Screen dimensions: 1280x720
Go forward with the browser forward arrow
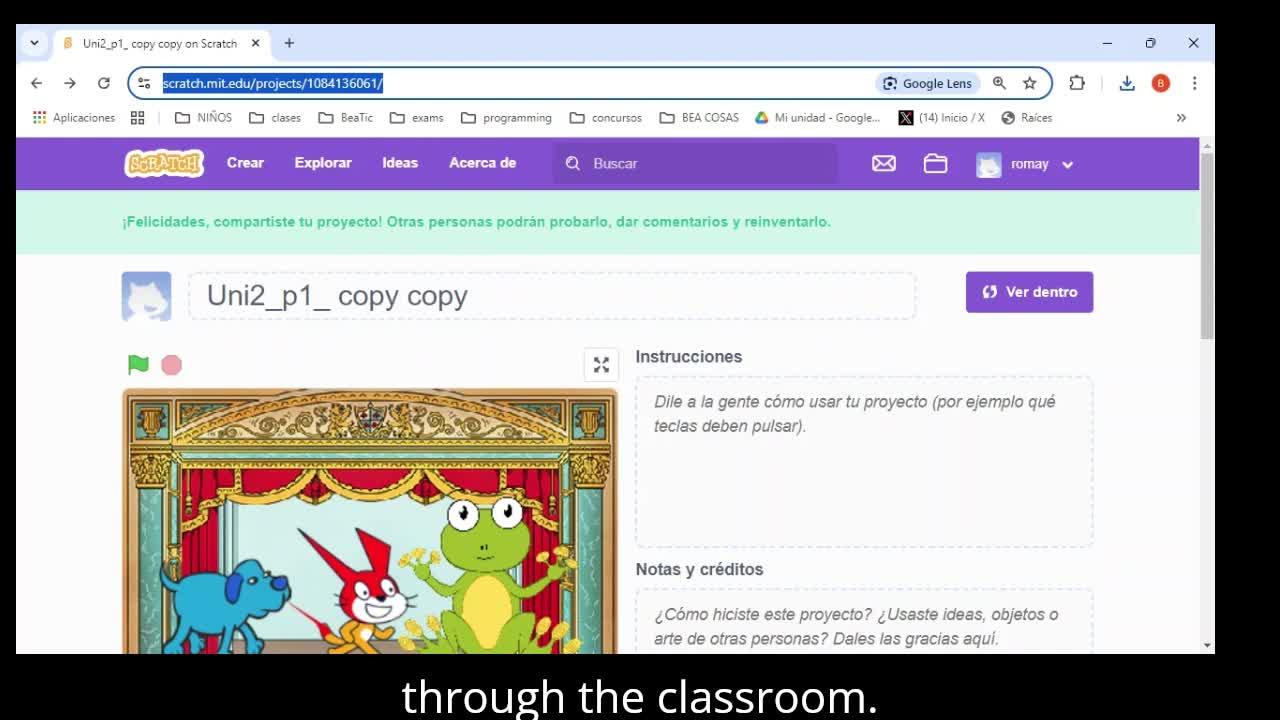tap(70, 83)
